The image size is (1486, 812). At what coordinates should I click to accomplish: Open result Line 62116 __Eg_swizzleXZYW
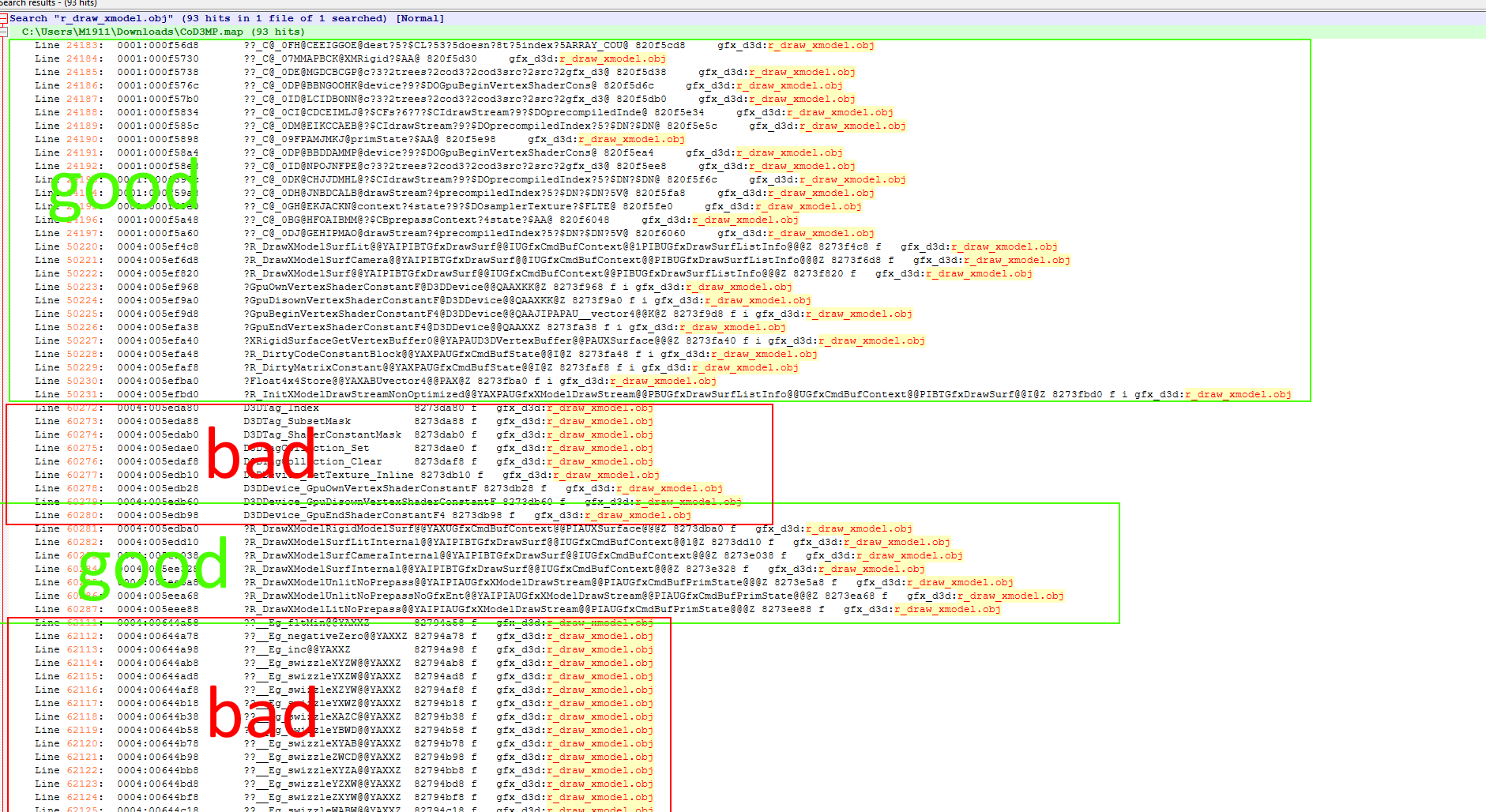[344, 690]
